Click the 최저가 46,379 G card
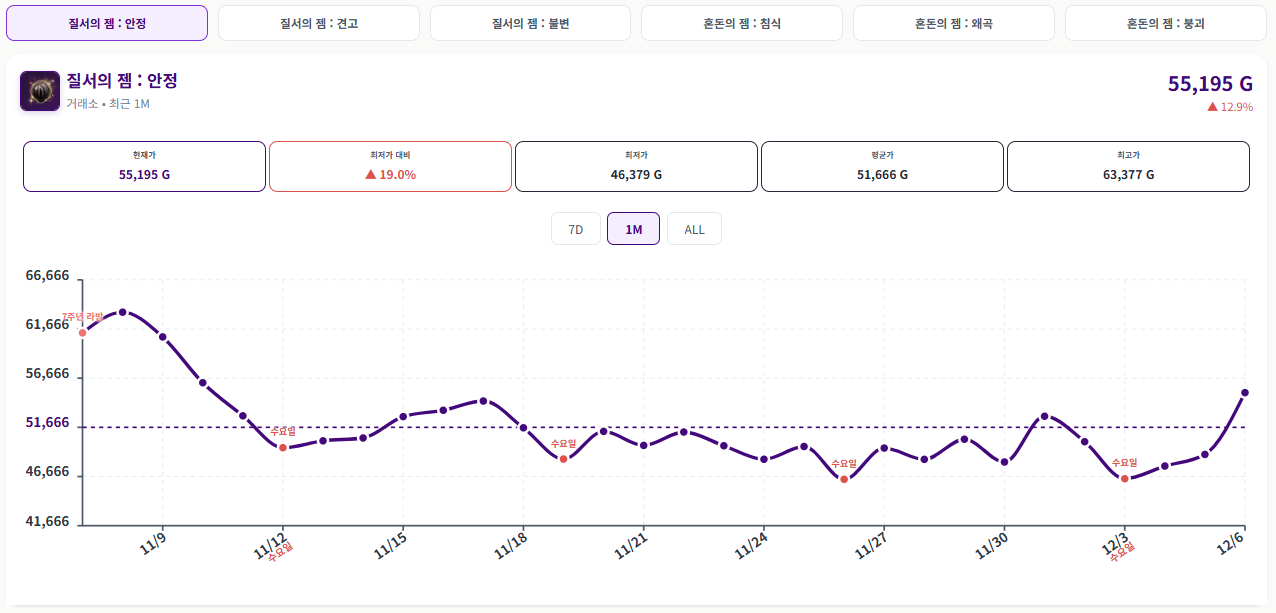The height and width of the screenshot is (613, 1276). 636,166
